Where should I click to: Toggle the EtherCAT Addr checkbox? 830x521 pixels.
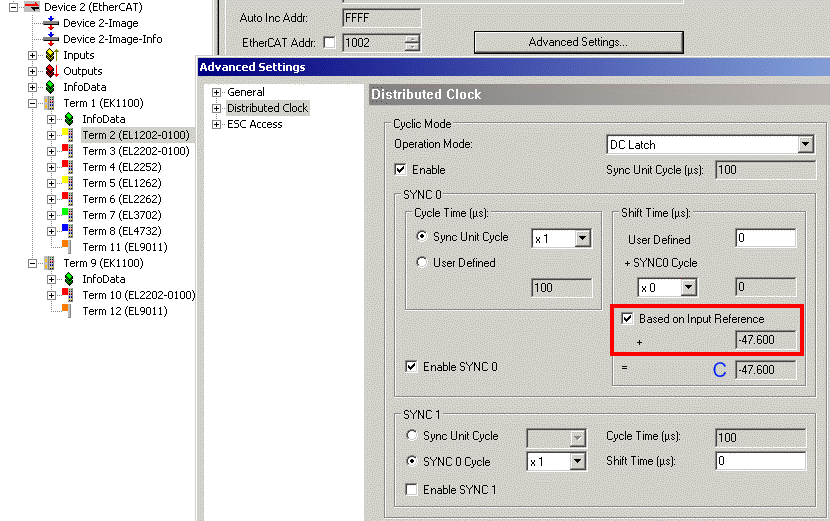329,42
